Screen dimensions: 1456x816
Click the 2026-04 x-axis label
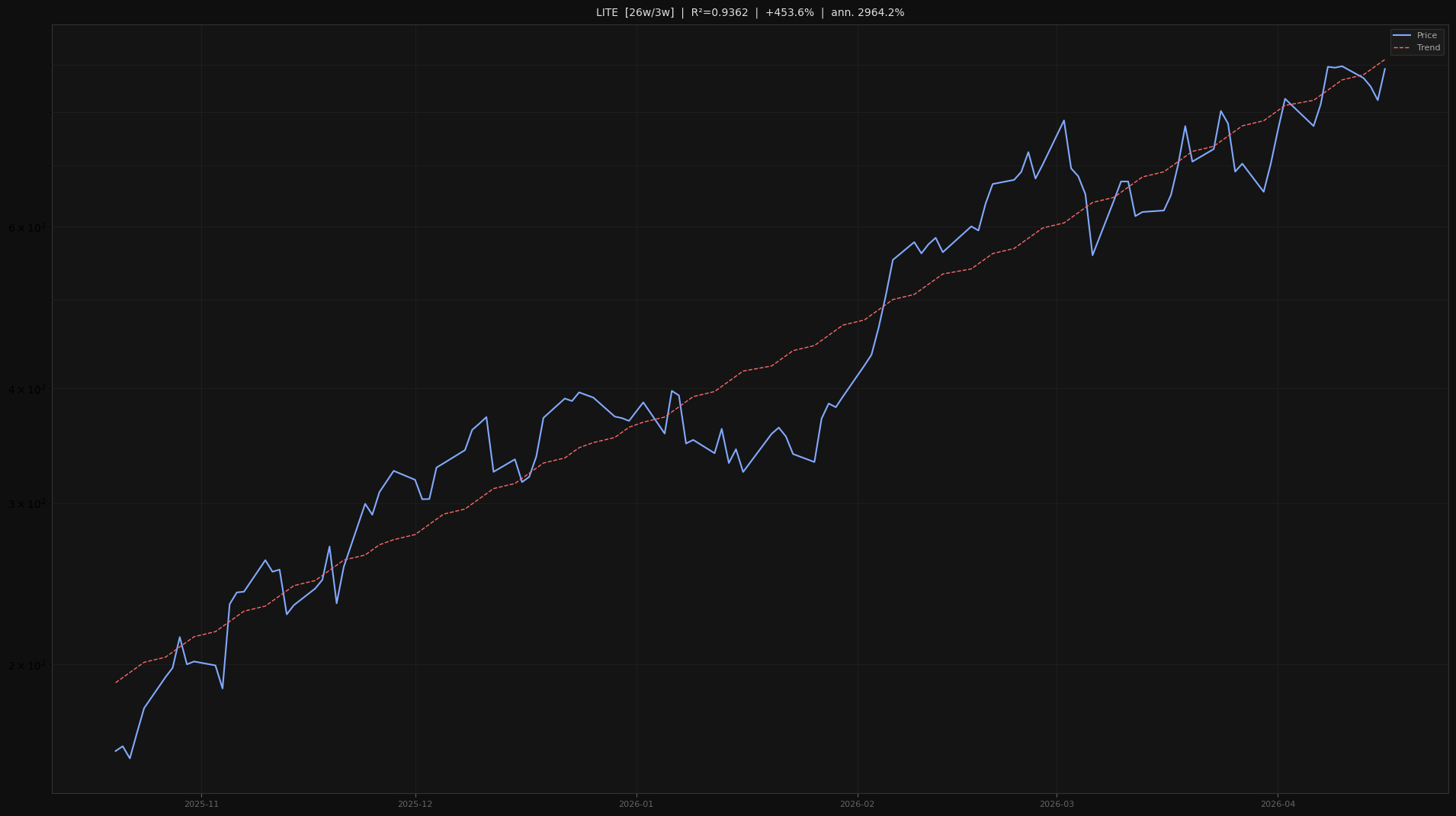[x=1278, y=802]
